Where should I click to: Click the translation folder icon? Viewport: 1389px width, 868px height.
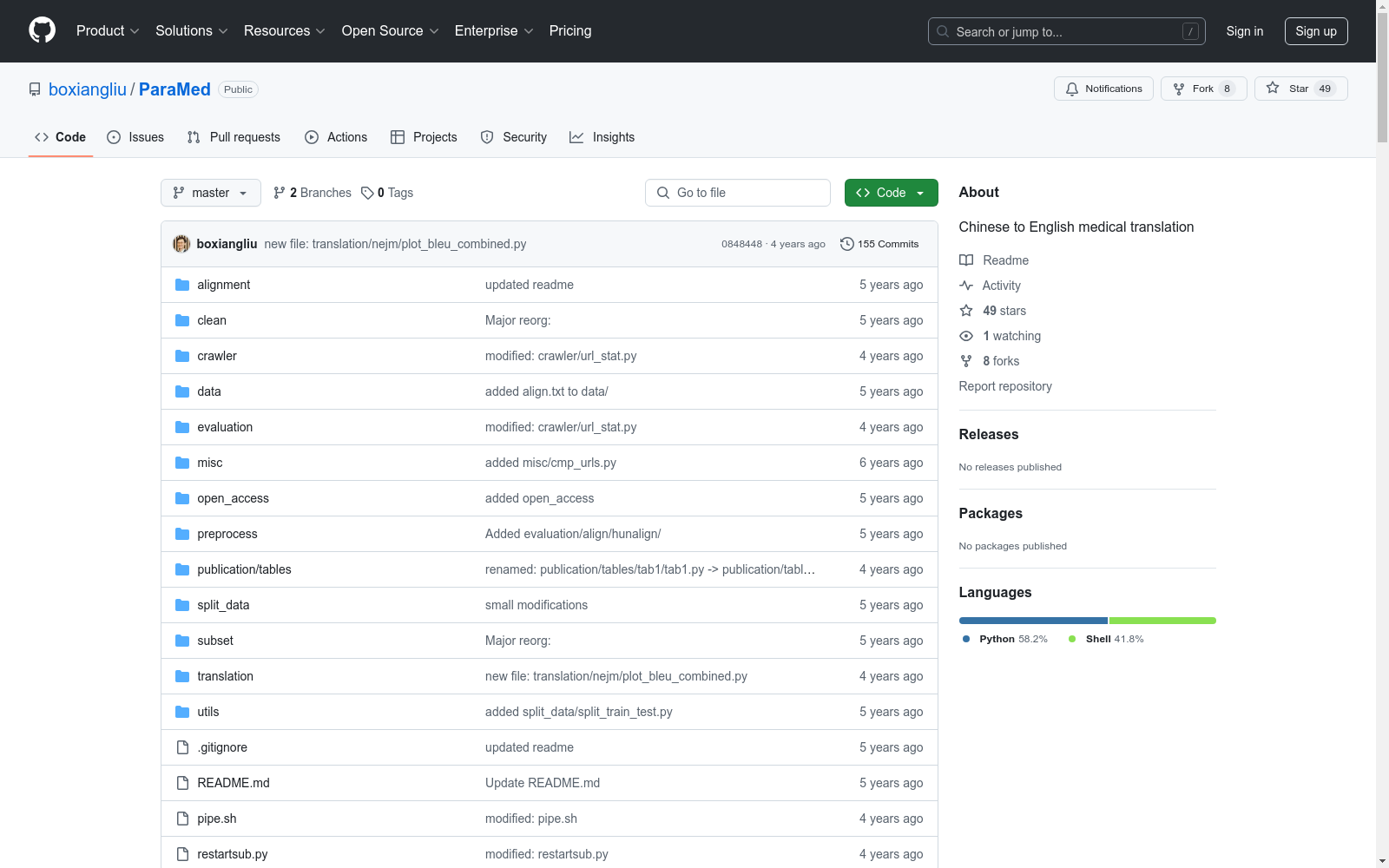[x=182, y=676]
